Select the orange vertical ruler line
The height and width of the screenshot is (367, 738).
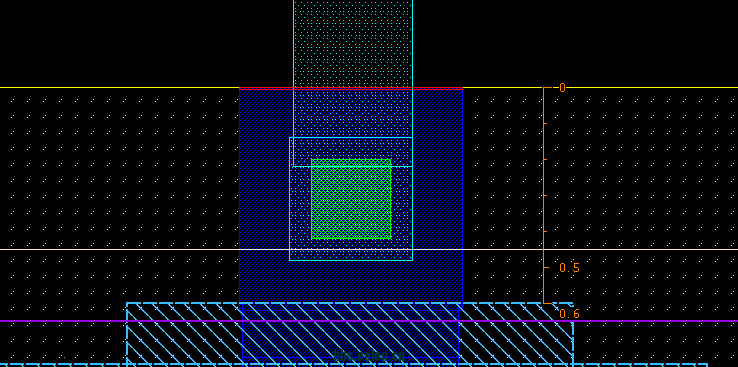pos(544,195)
